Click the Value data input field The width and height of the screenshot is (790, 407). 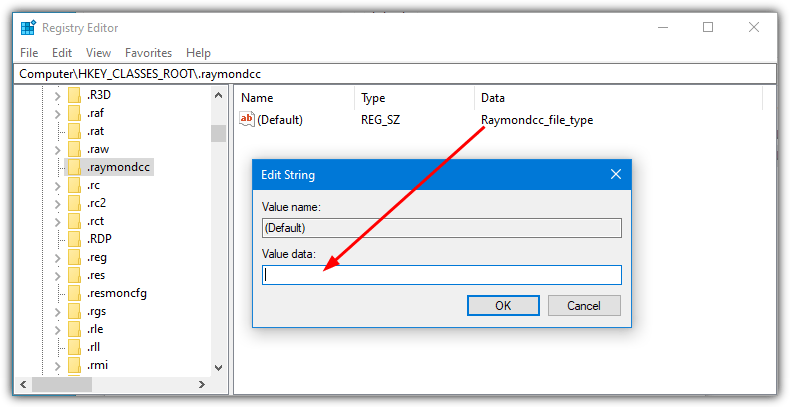pyautogui.click(x=442, y=275)
